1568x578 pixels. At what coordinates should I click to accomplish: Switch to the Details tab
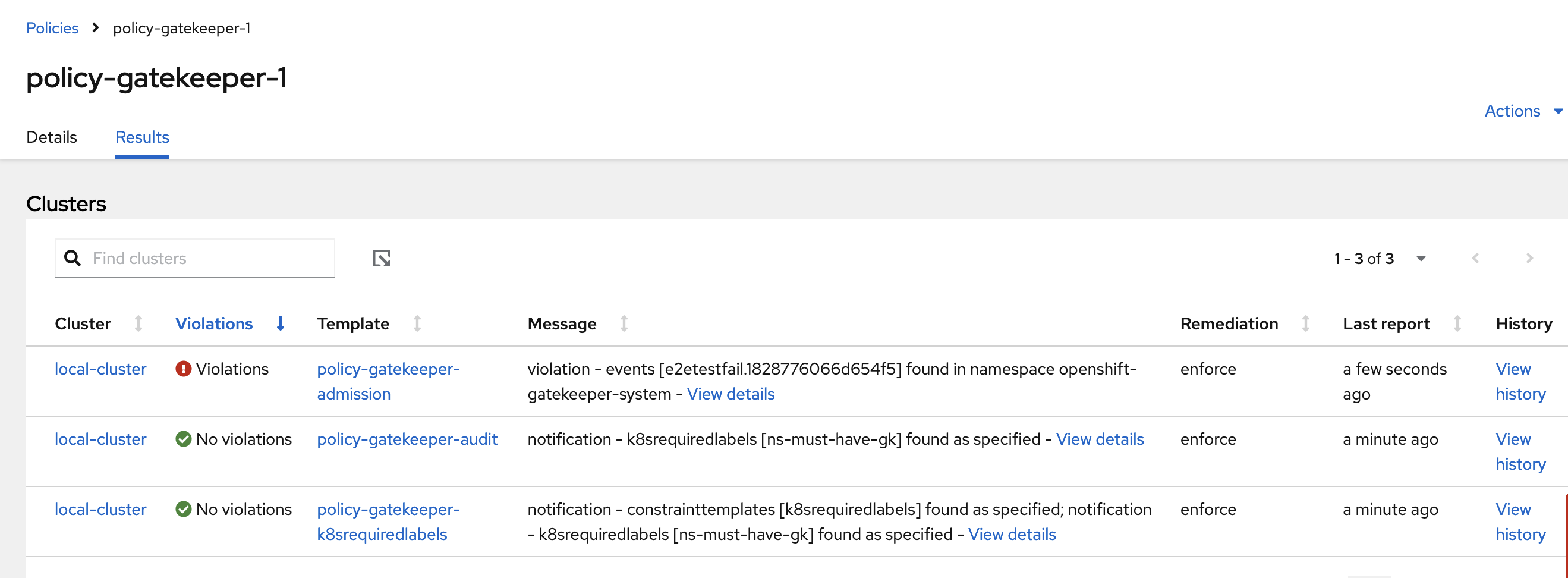52,137
